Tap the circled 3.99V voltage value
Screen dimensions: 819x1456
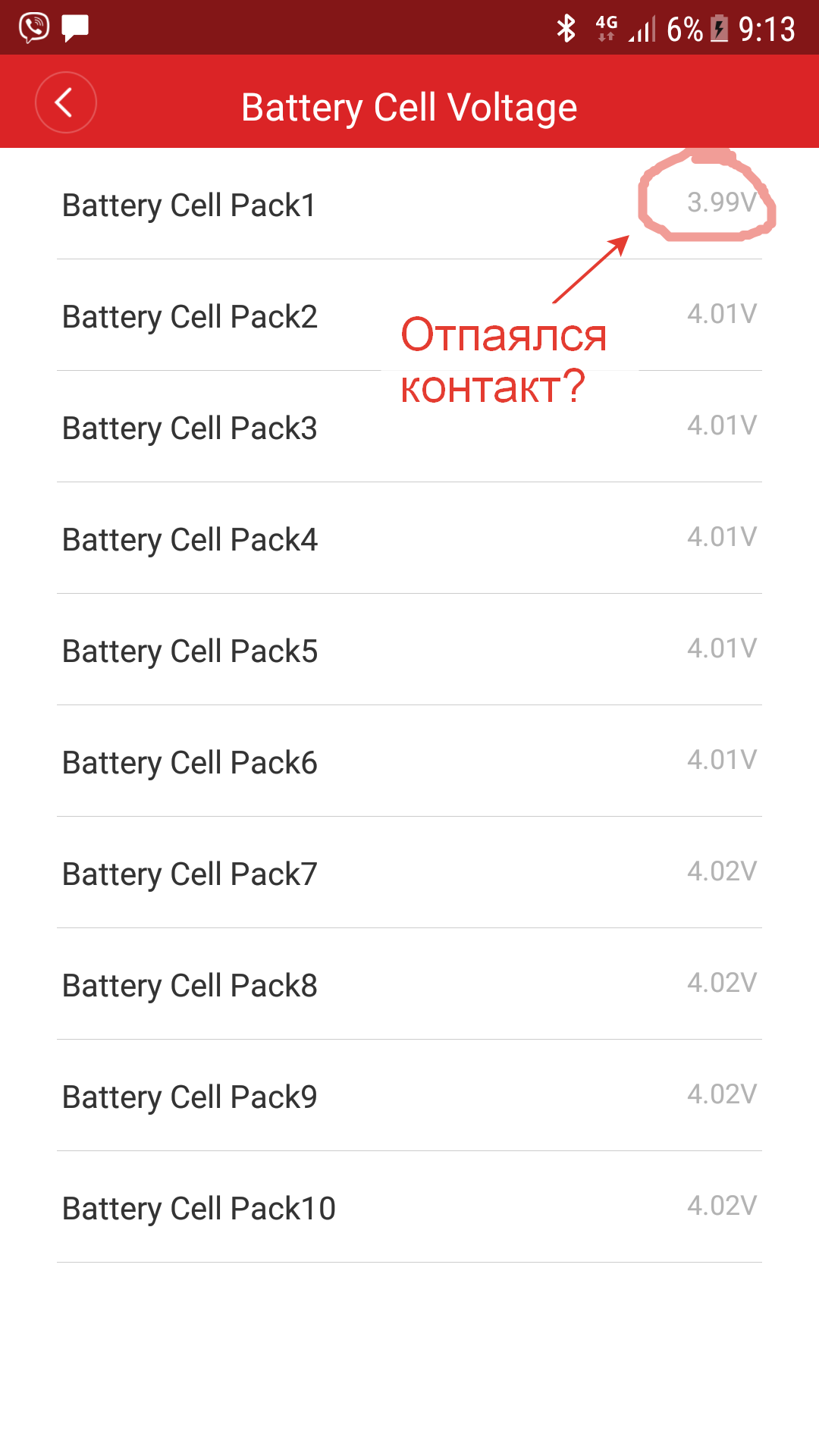click(720, 202)
